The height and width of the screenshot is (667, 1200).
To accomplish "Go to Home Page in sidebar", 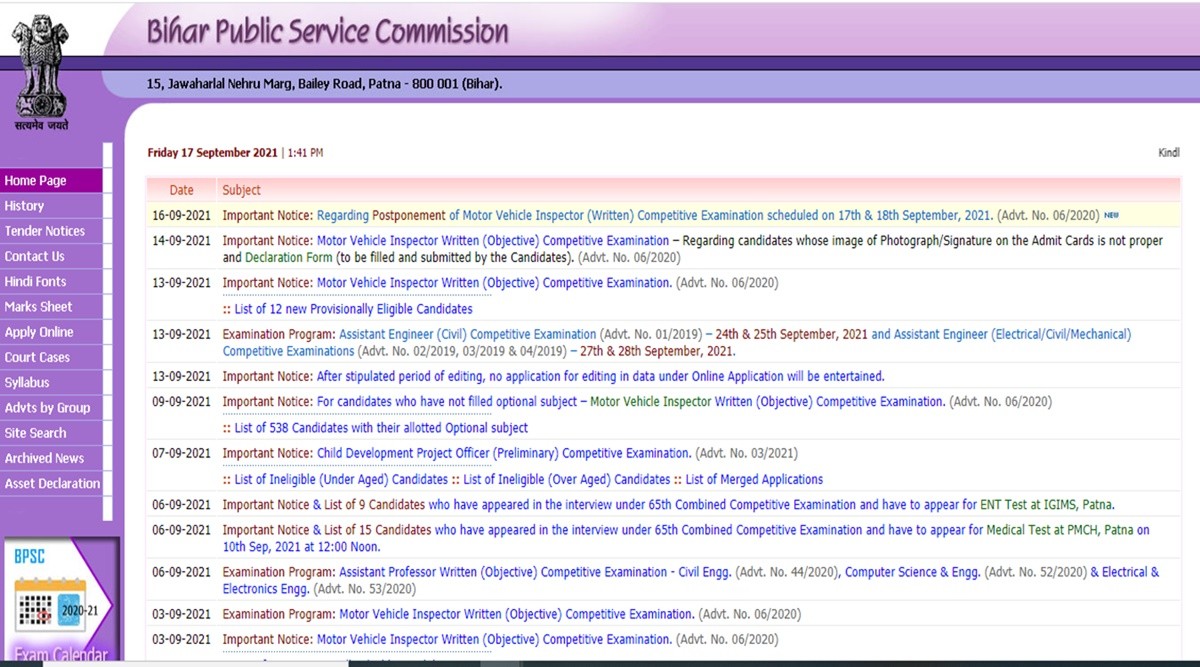I will 36,181.
